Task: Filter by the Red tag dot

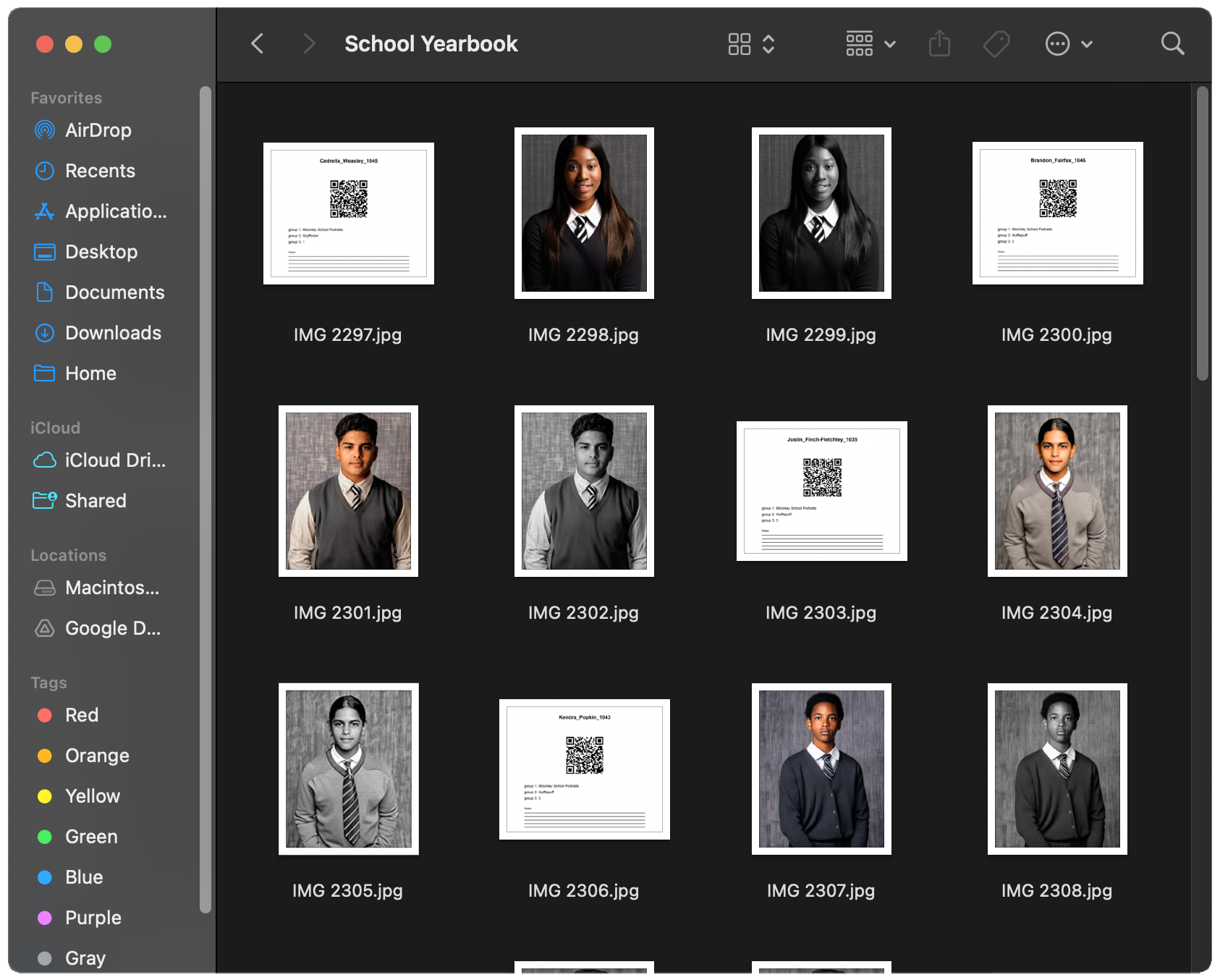Action: [45, 715]
